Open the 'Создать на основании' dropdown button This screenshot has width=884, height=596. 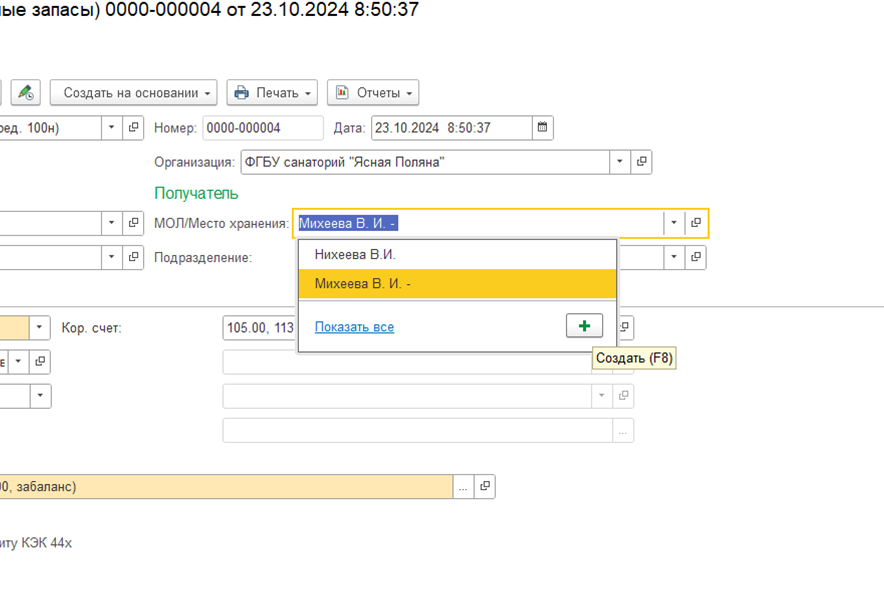134,92
